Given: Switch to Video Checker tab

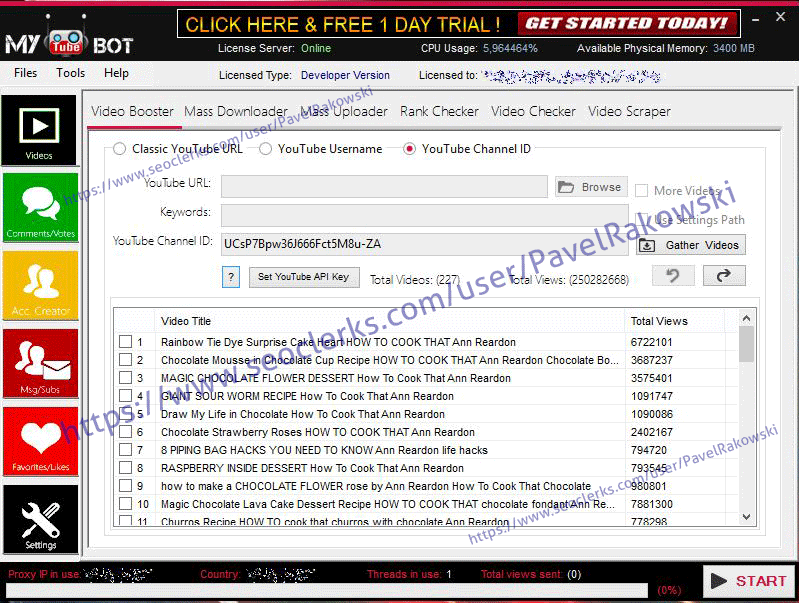Looking at the screenshot, I should (533, 111).
